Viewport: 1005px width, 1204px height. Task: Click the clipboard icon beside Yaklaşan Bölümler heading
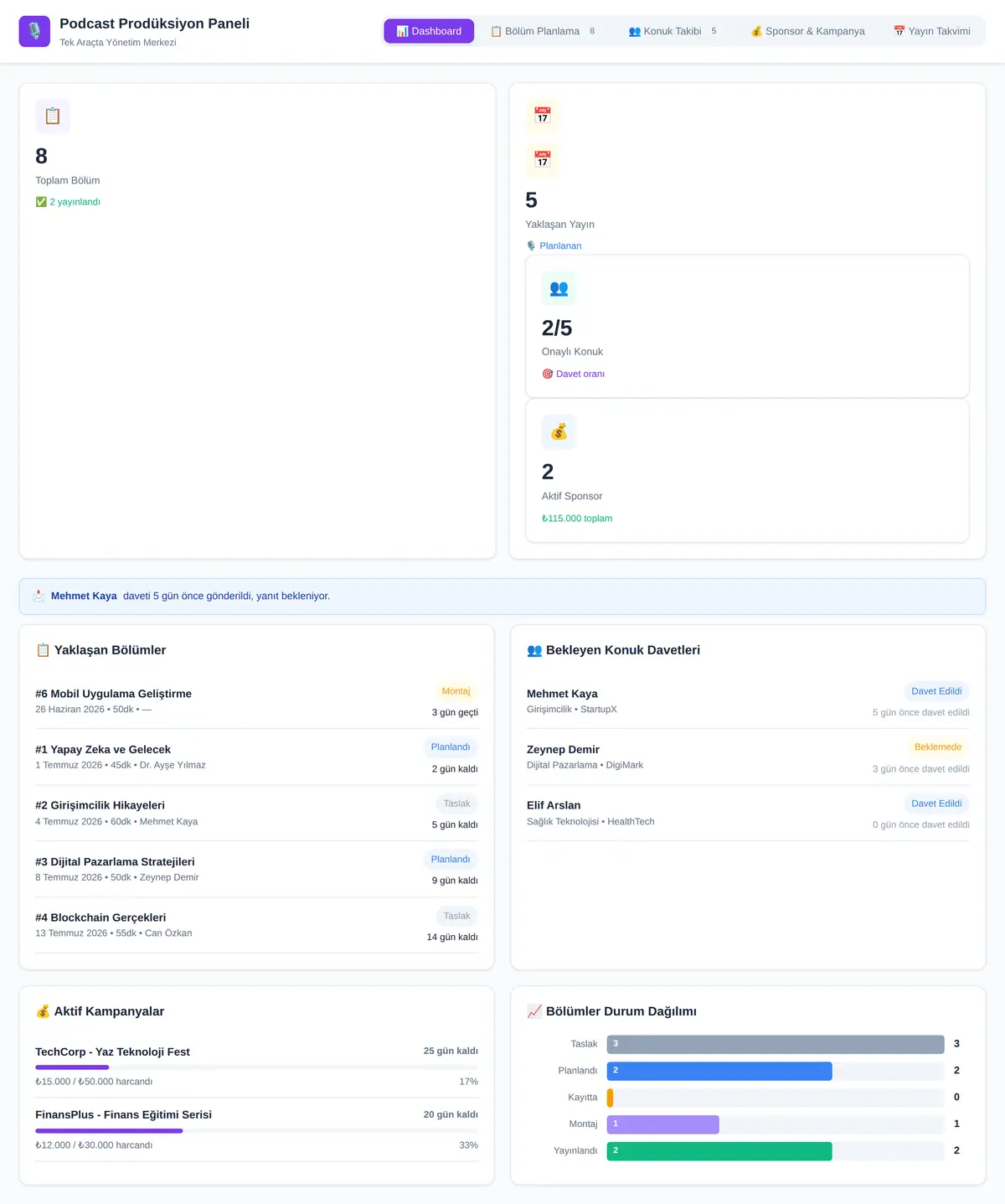click(43, 650)
